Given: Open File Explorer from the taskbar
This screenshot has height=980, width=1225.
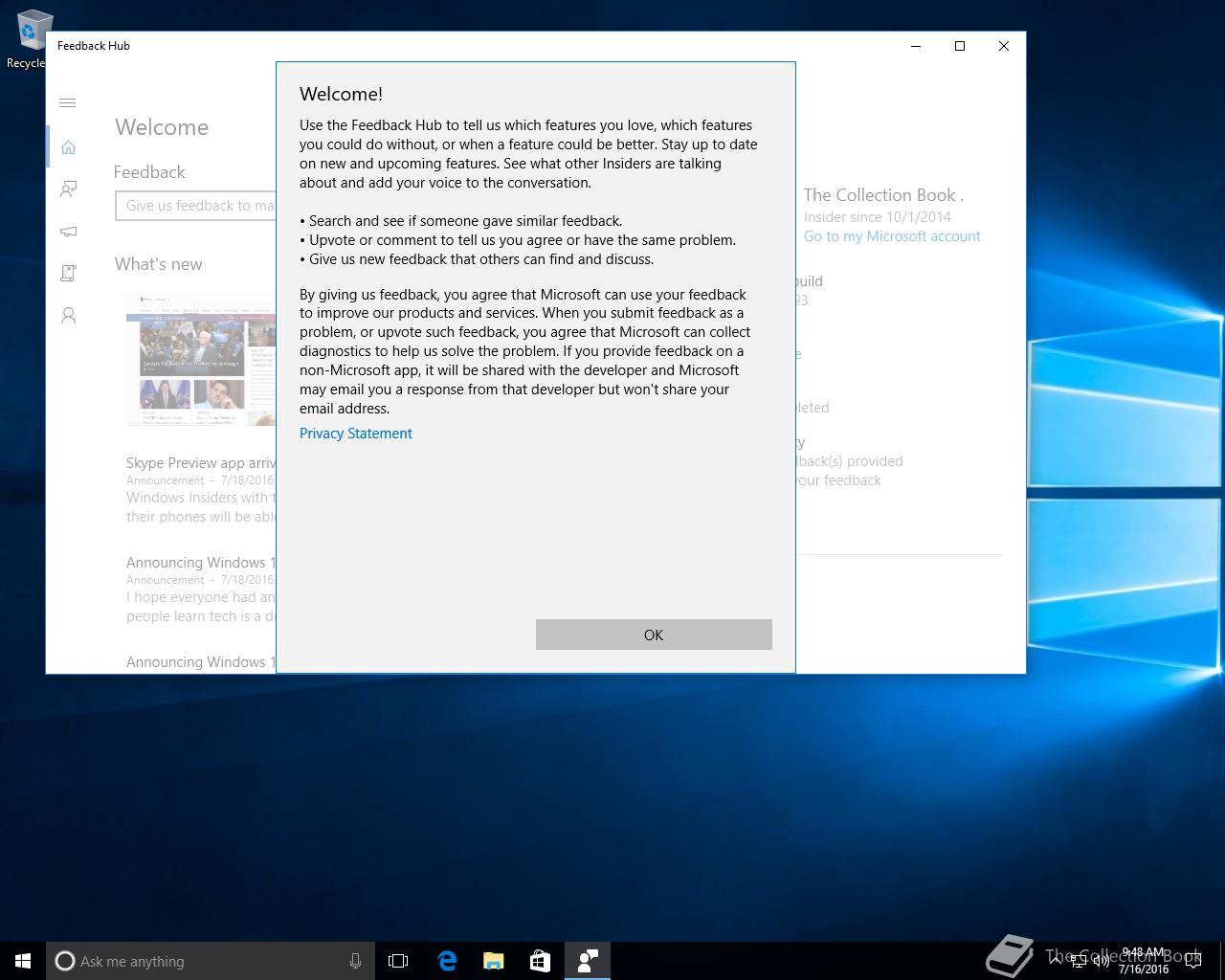Looking at the screenshot, I should 493,961.
